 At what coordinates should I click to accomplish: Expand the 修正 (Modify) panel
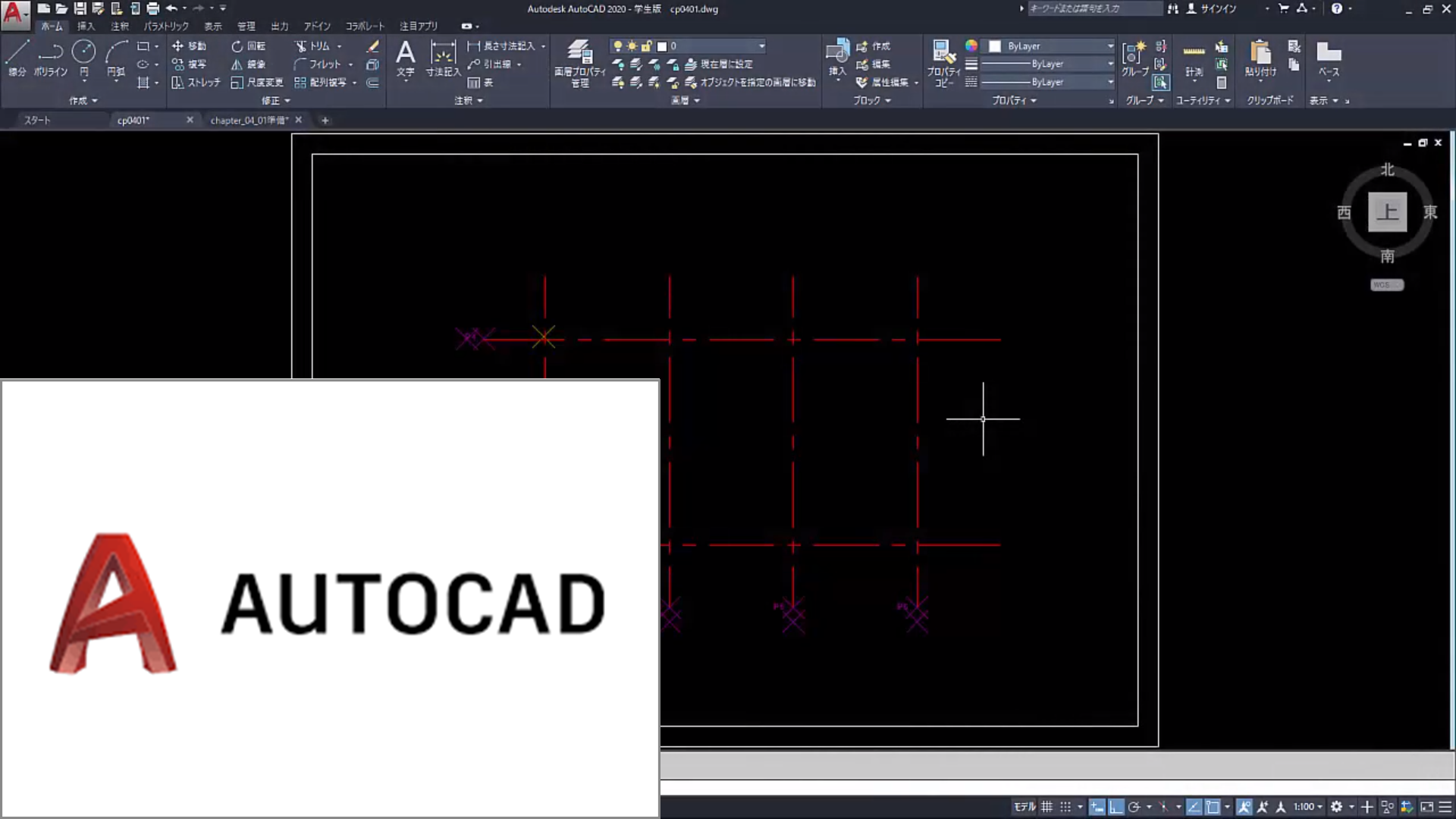click(276, 101)
